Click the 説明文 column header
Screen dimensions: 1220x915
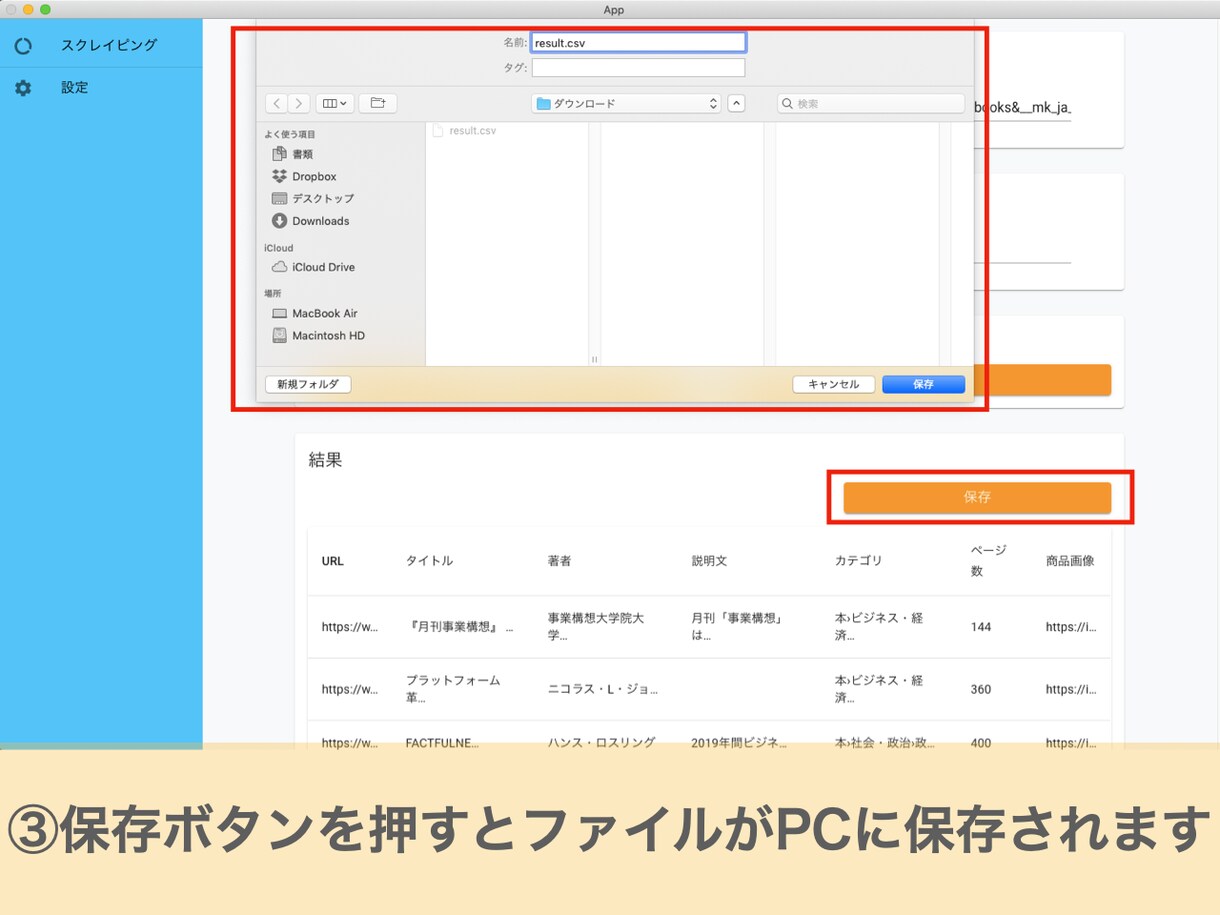(x=710, y=561)
